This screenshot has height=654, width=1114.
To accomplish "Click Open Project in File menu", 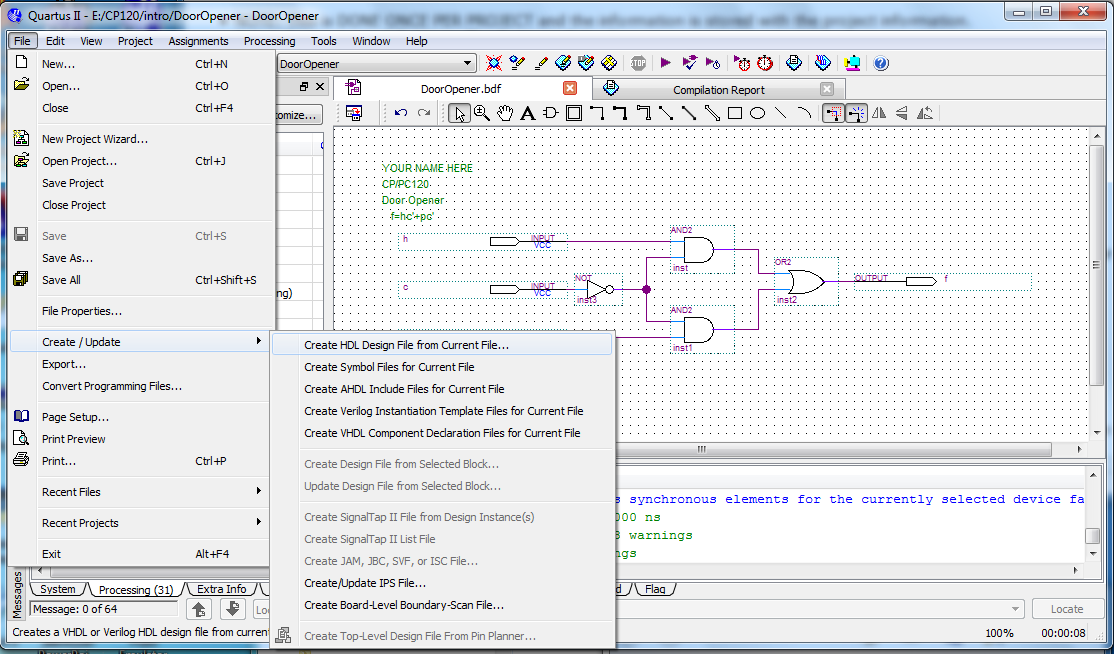I will click(141, 161).
